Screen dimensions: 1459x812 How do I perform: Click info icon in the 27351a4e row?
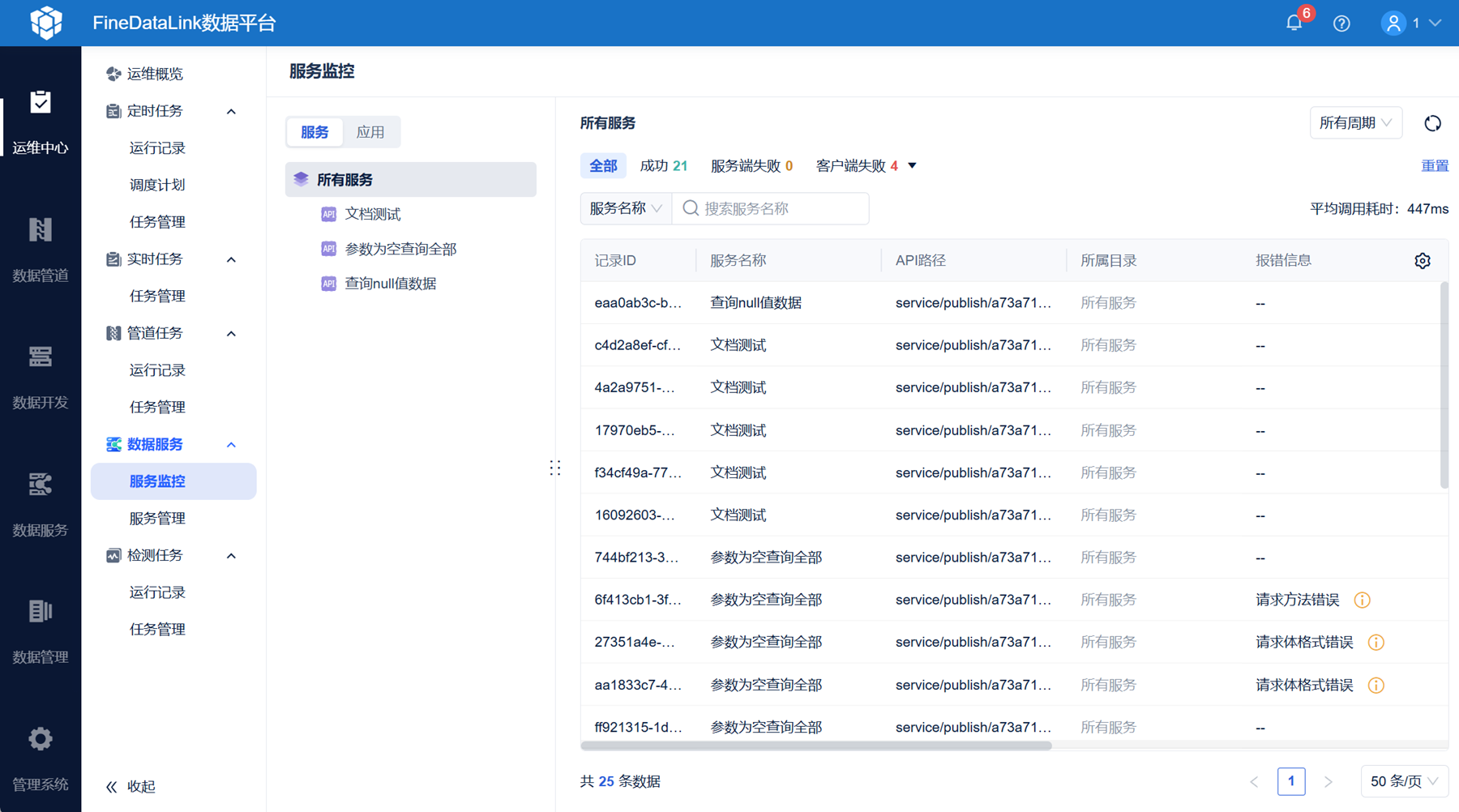1376,643
